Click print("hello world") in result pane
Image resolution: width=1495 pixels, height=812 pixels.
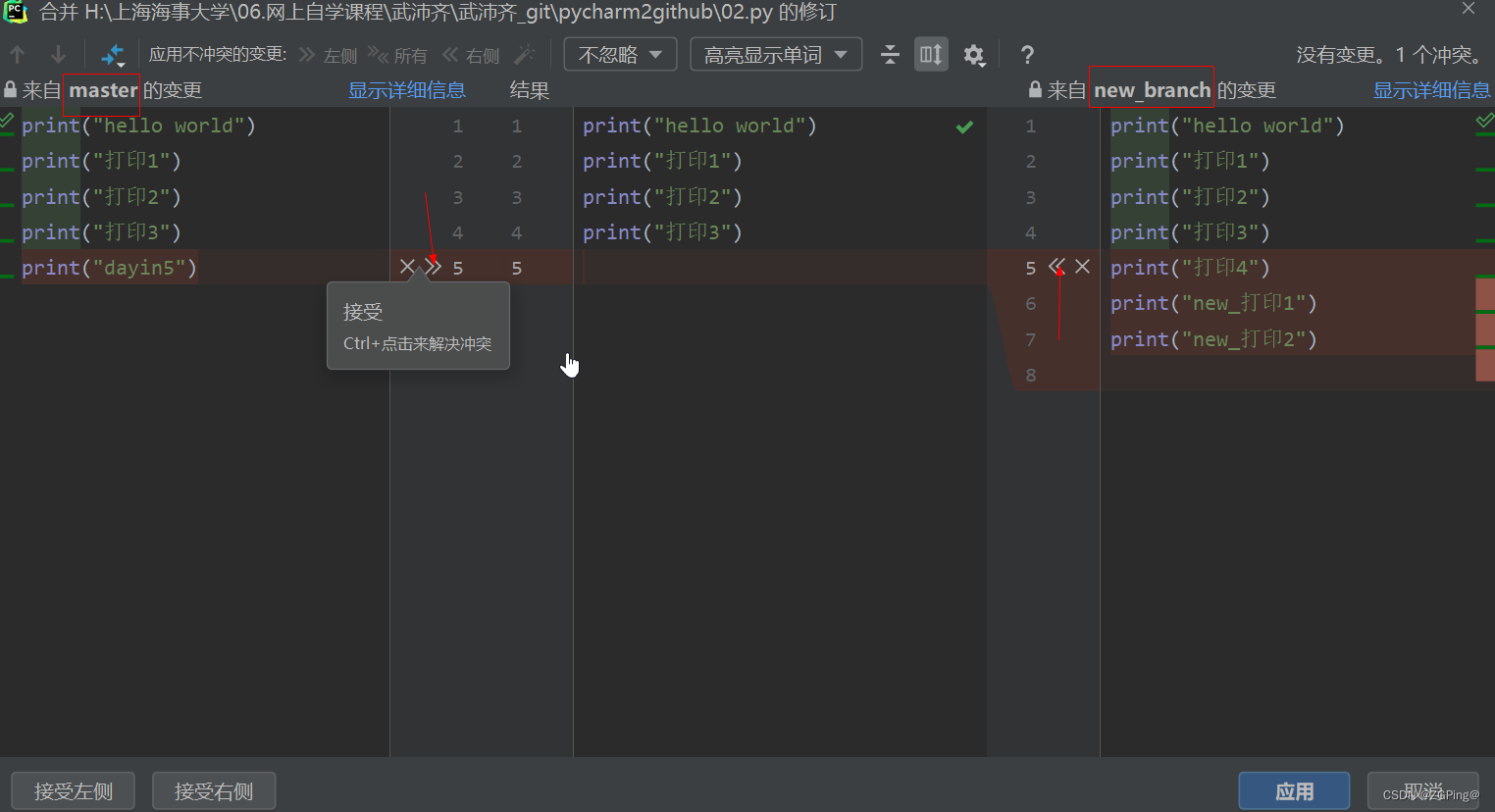699,127
